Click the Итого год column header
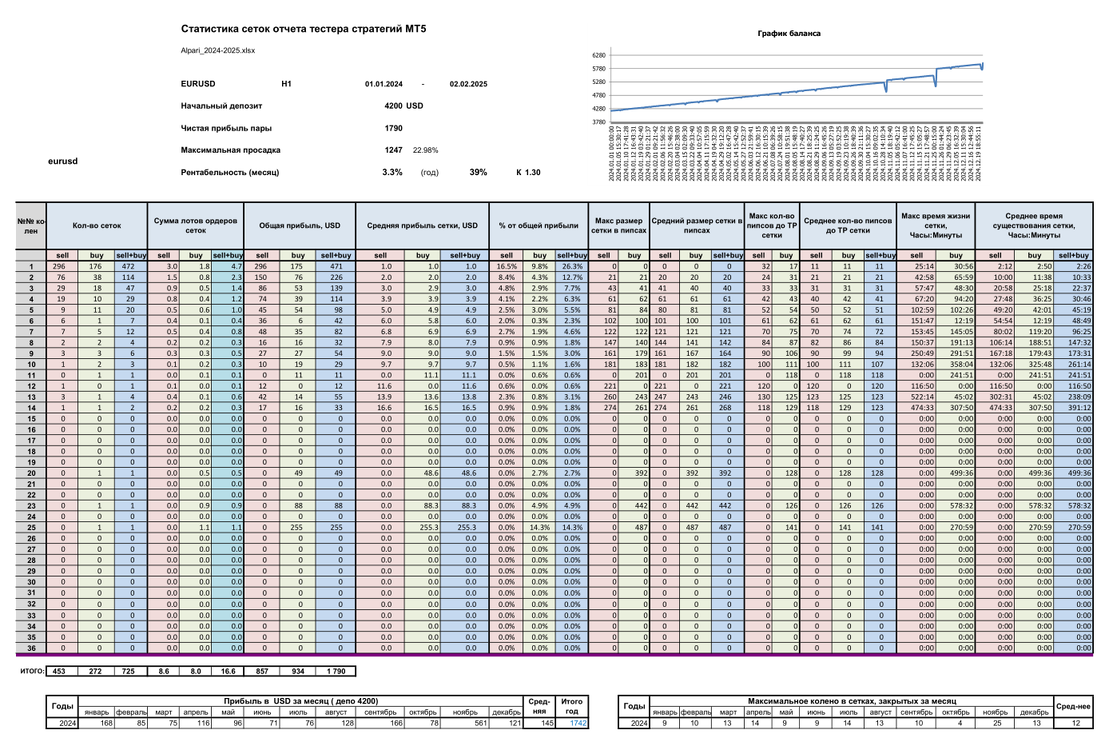The height and width of the screenshot is (750, 1109). pos(572,706)
